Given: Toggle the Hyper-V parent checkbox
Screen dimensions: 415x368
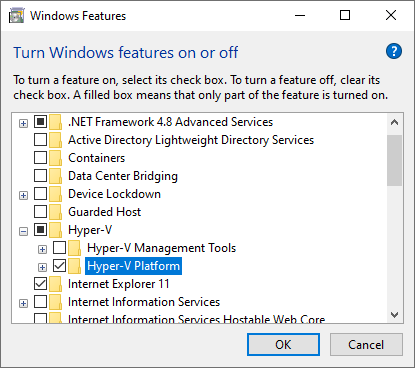Looking at the screenshot, I should (x=40, y=230).
